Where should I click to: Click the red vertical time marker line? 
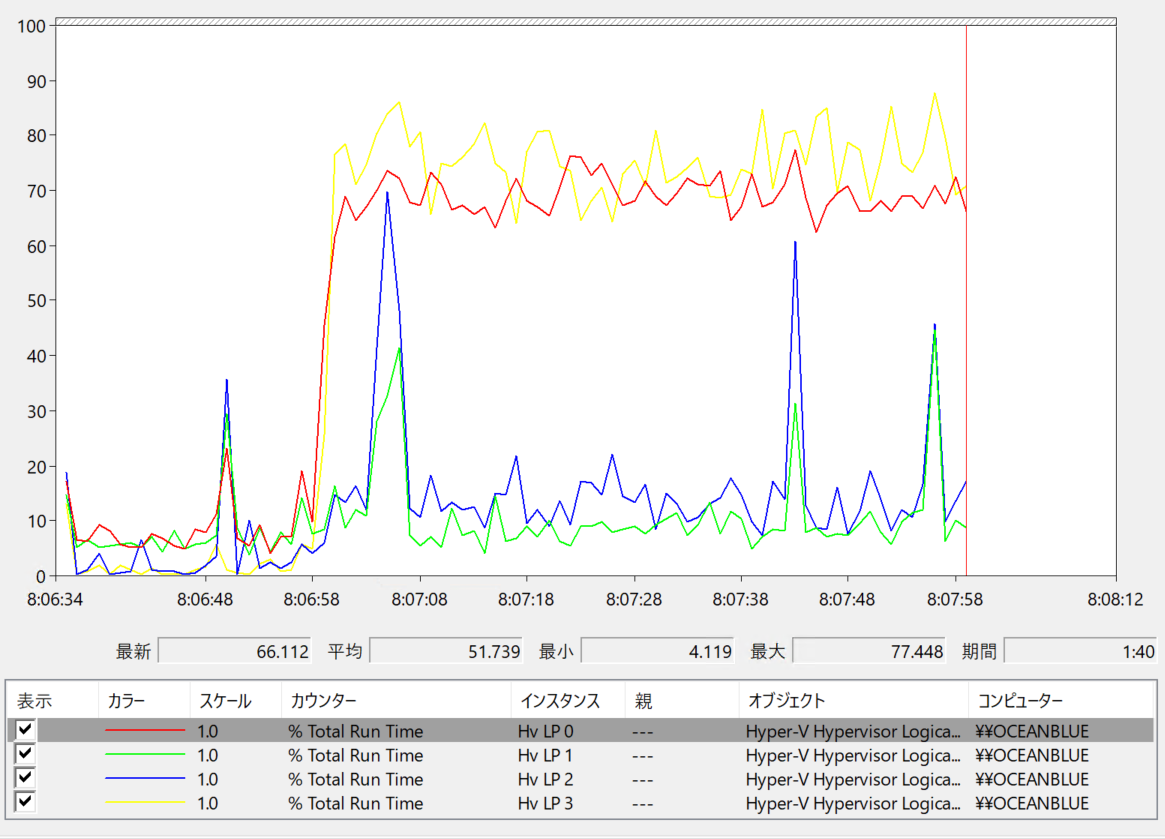click(x=966, y=300)
